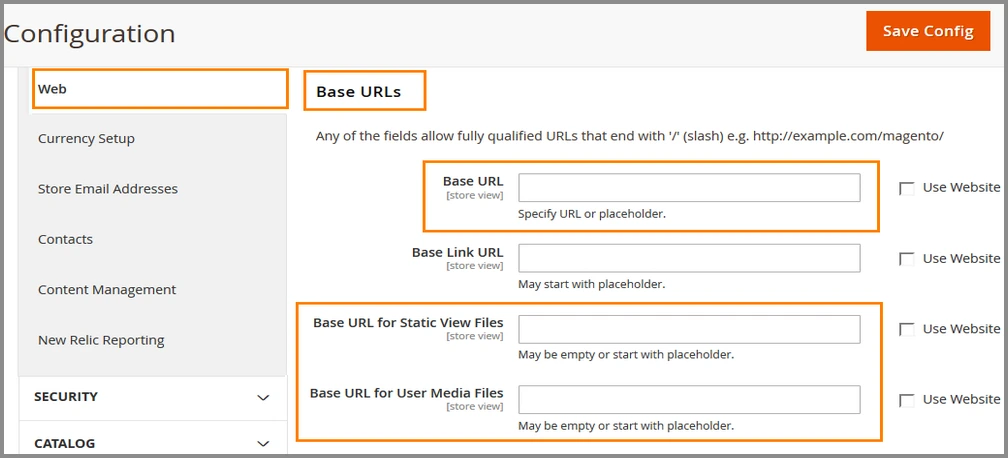Enable Use Website checkbox for Base URL

pos(907,188)
